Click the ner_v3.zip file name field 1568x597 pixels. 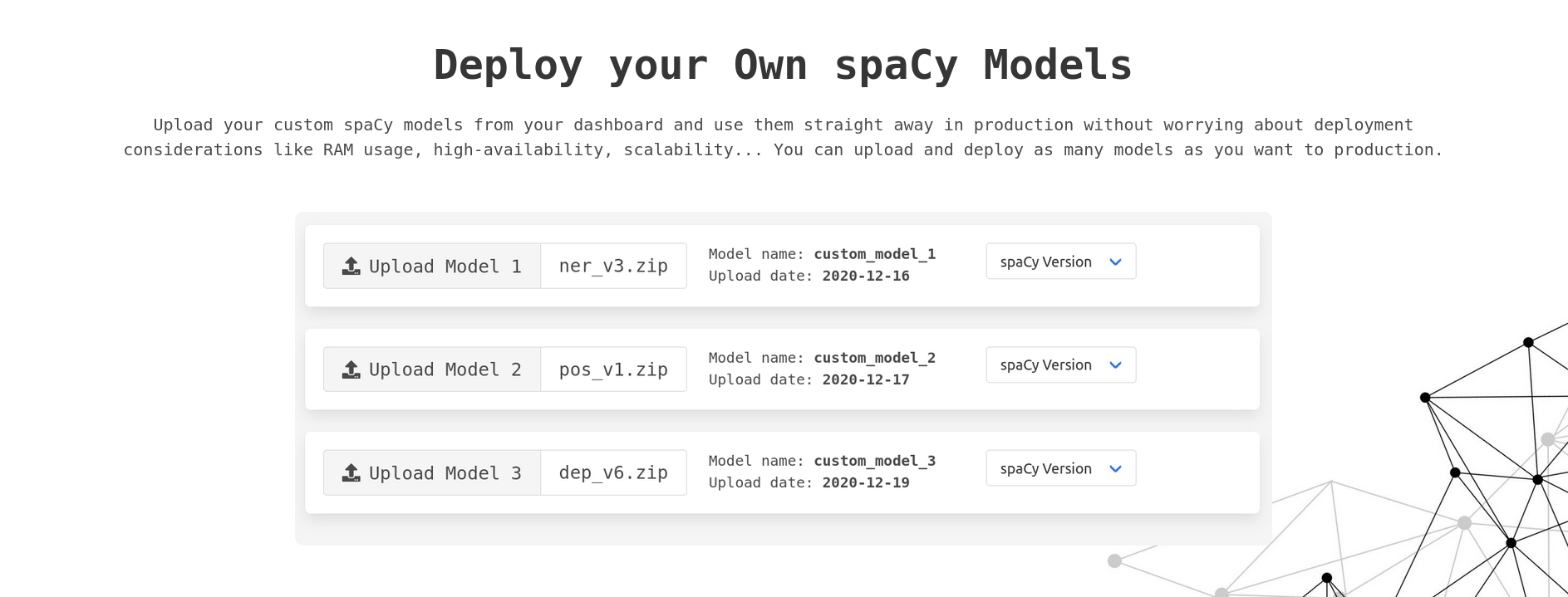[x=613, y=266]
